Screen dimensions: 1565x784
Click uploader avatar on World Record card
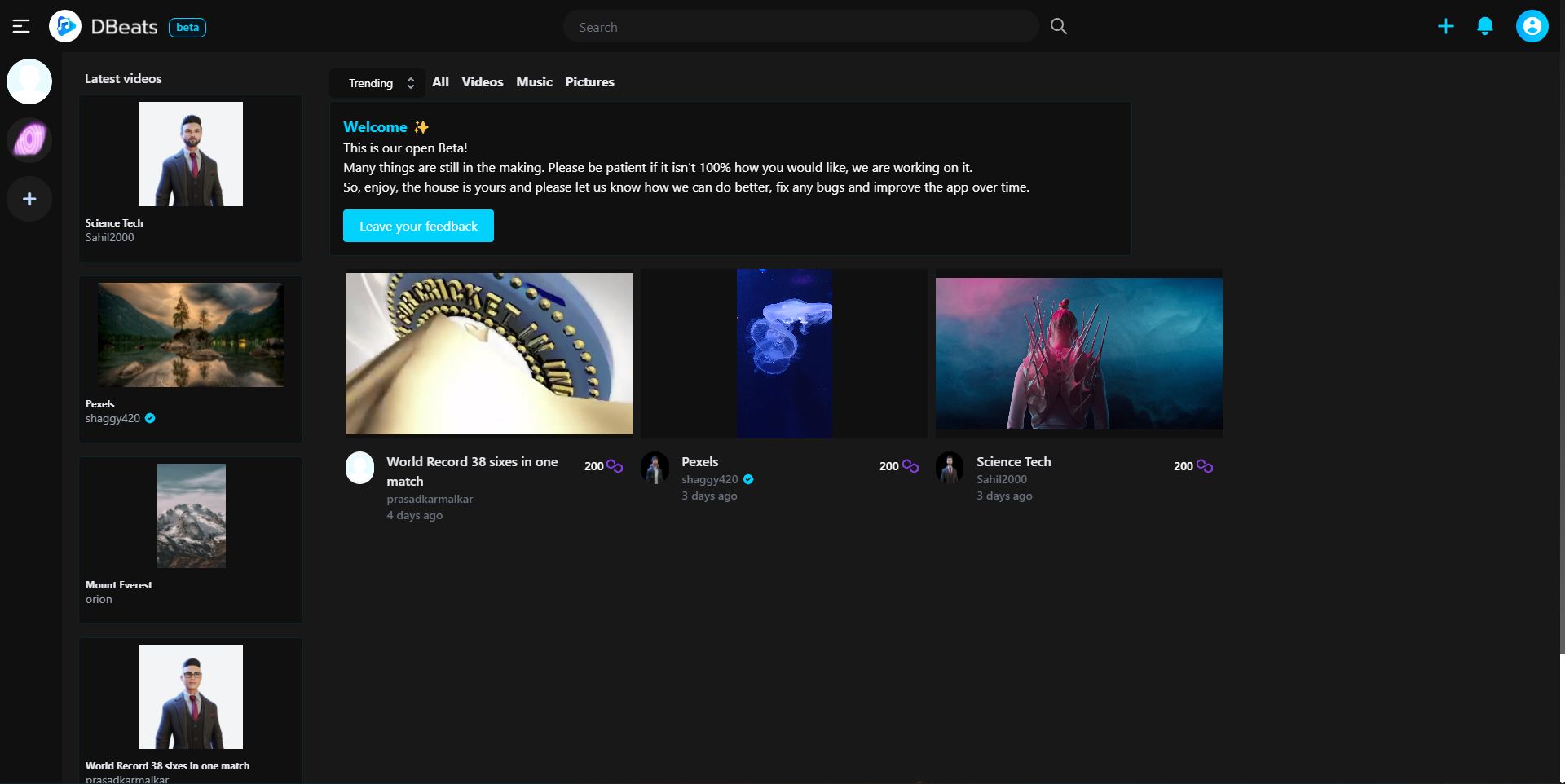(359, 468)
